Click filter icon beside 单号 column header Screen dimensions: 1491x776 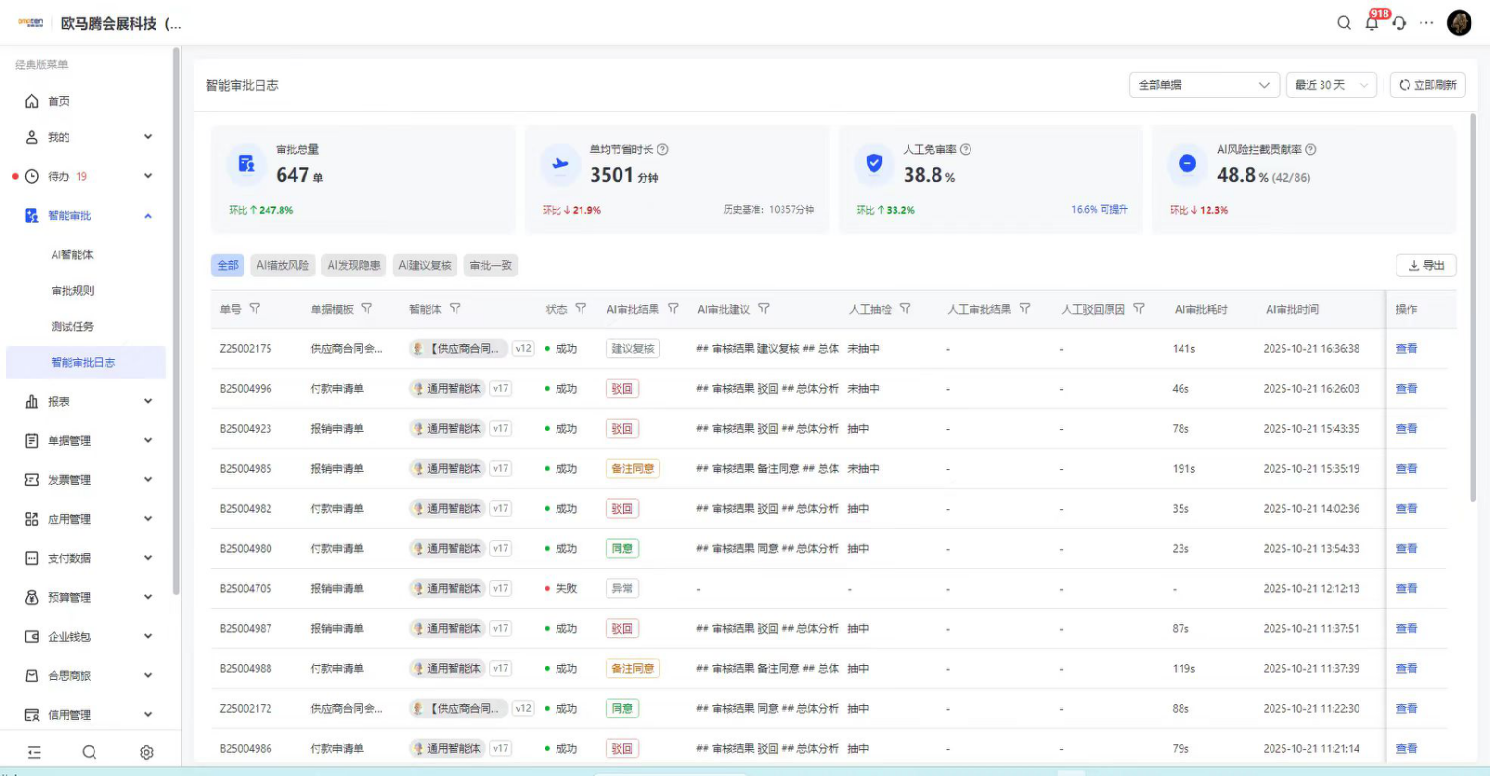click(254, 309)
